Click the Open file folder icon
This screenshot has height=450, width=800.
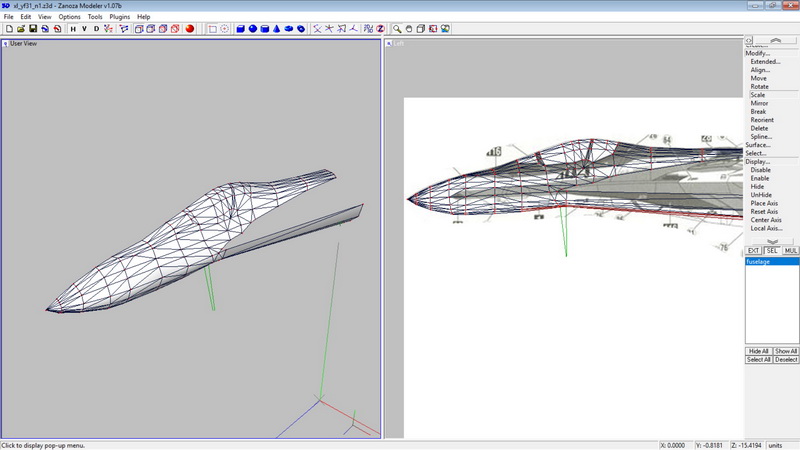(x=21, y=29)
